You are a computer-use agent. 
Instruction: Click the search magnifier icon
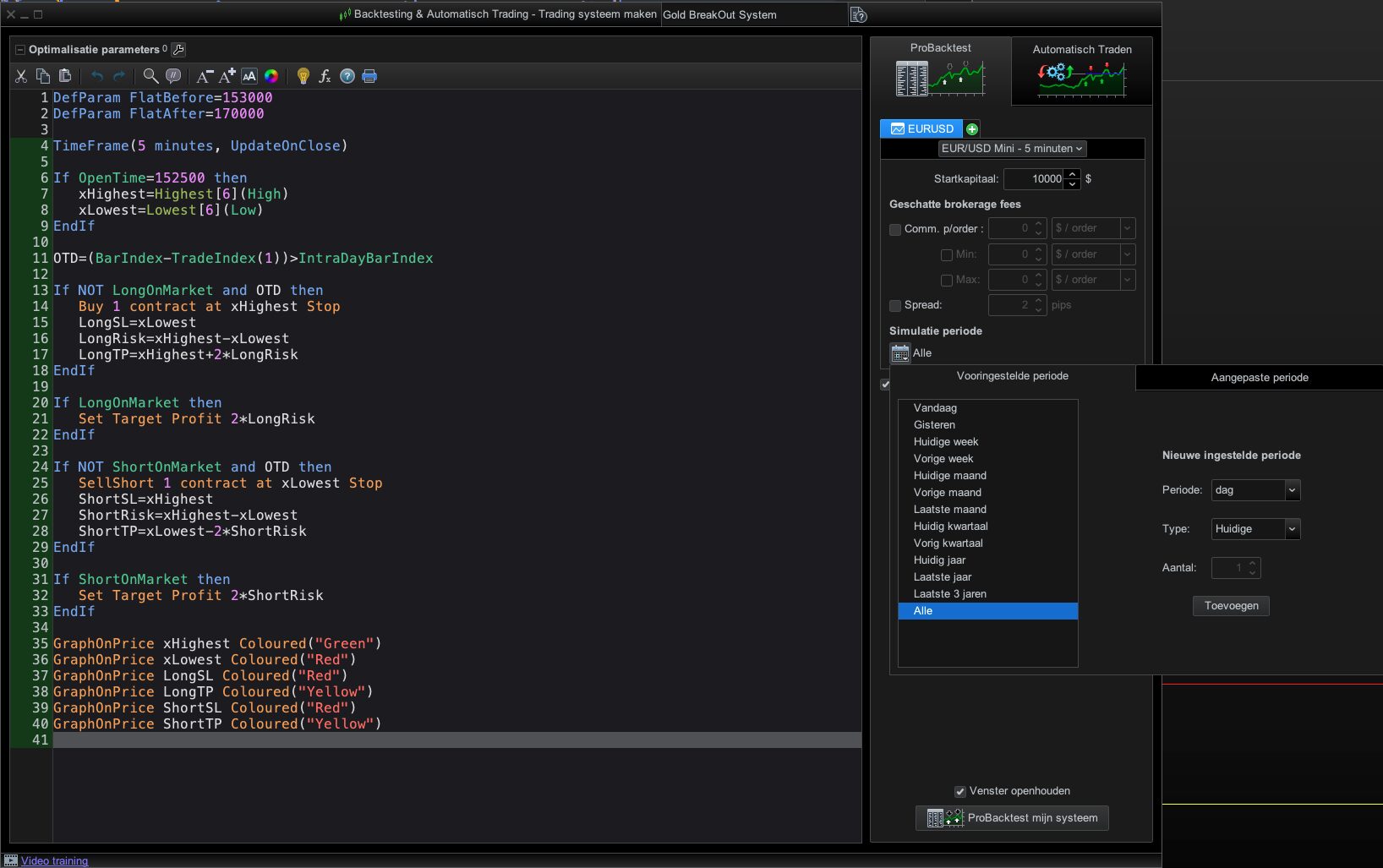[x=150, y=76]
